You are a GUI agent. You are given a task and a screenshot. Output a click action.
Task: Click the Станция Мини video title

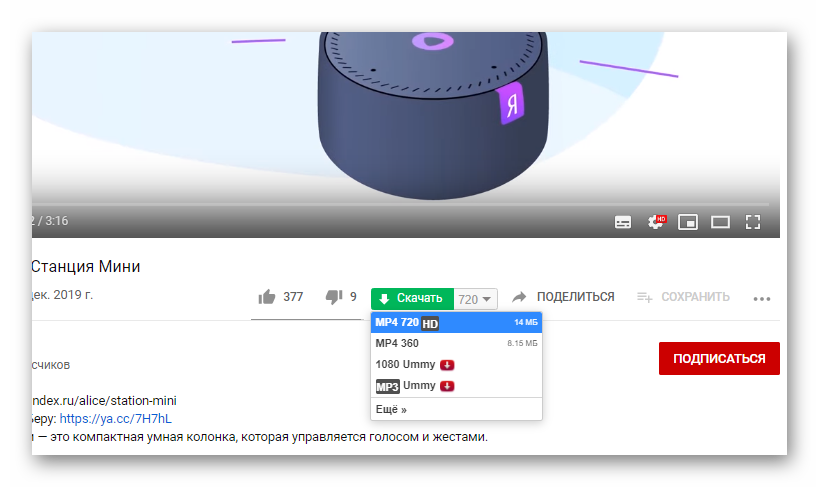point(86,266)
